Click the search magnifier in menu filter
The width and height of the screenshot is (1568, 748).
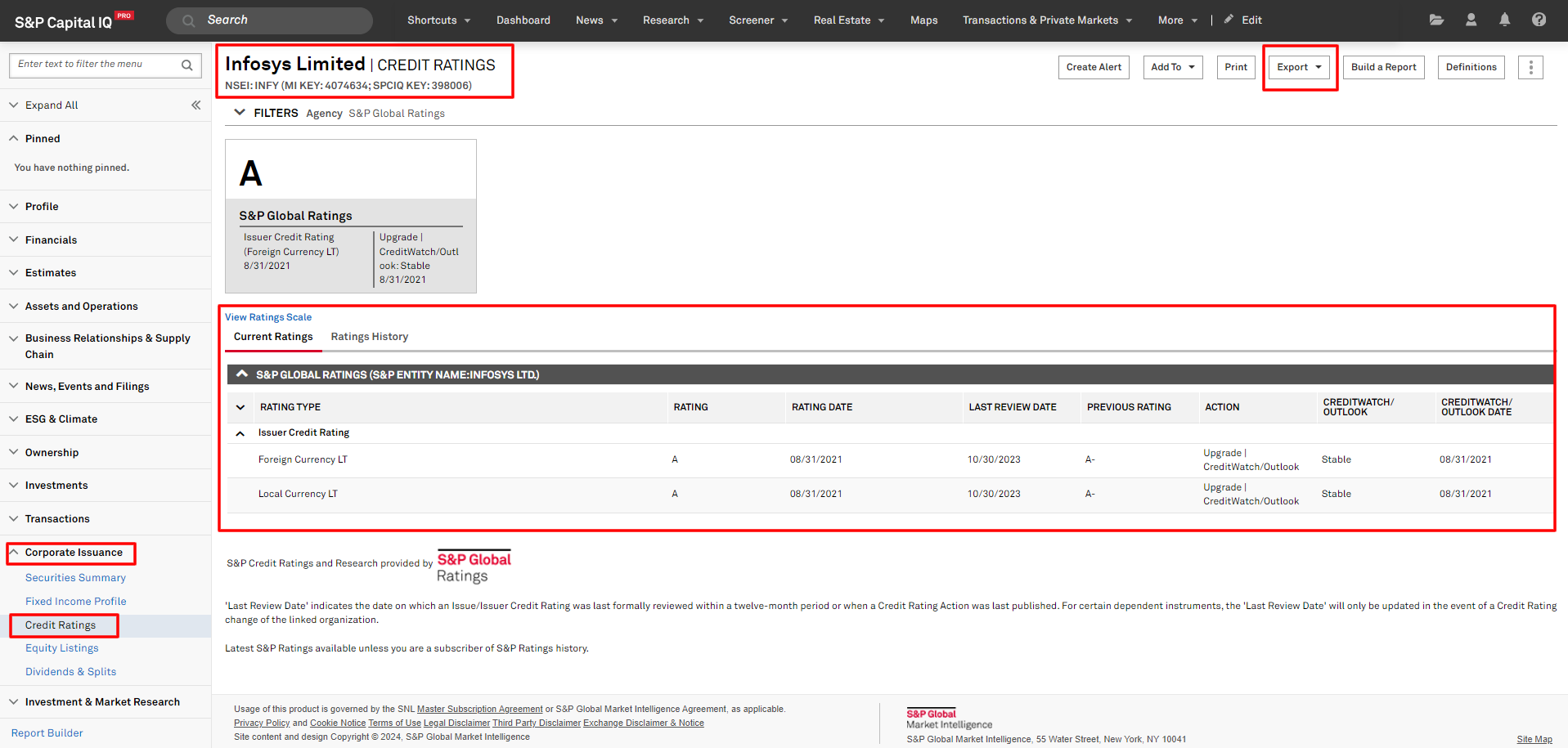point(186,65)
